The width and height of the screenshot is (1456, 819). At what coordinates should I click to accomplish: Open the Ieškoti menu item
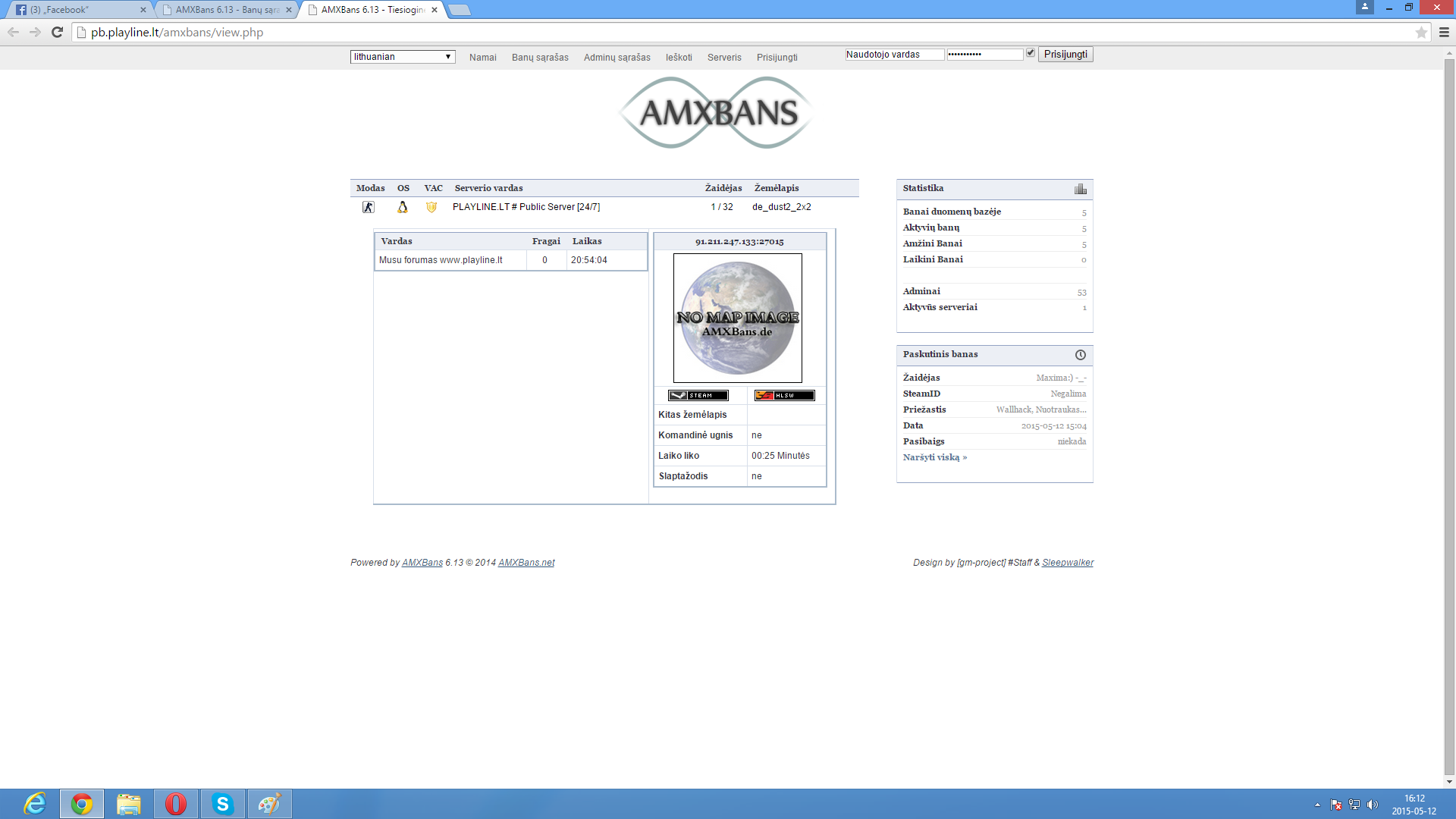coord(679,58)
